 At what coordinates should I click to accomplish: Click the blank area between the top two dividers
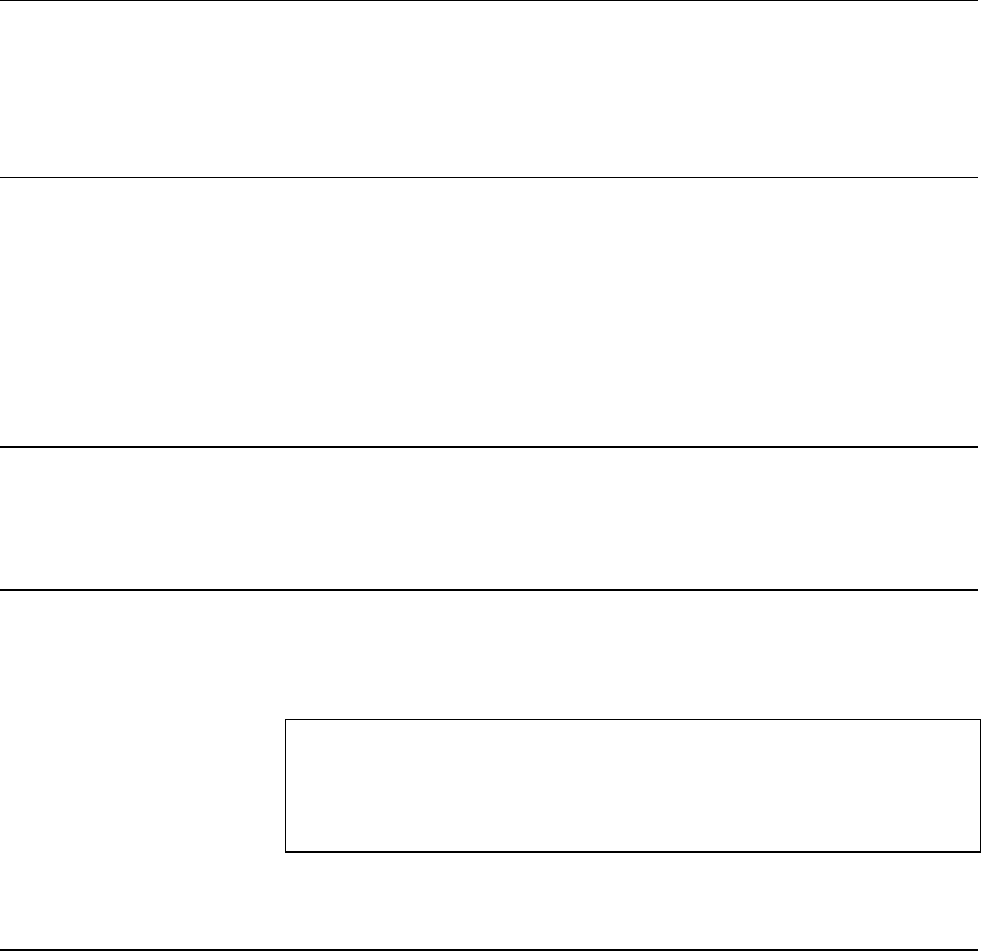point(489,89)
